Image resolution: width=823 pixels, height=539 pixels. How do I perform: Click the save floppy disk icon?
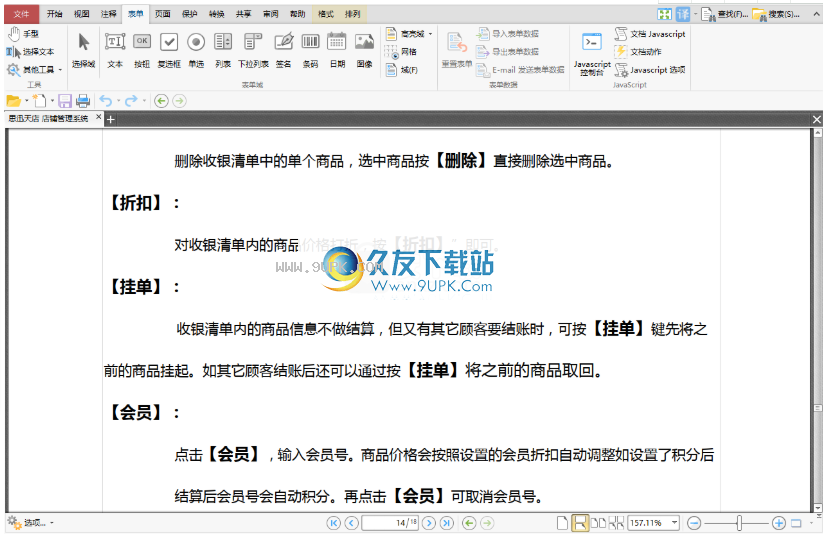click(65, 101)
